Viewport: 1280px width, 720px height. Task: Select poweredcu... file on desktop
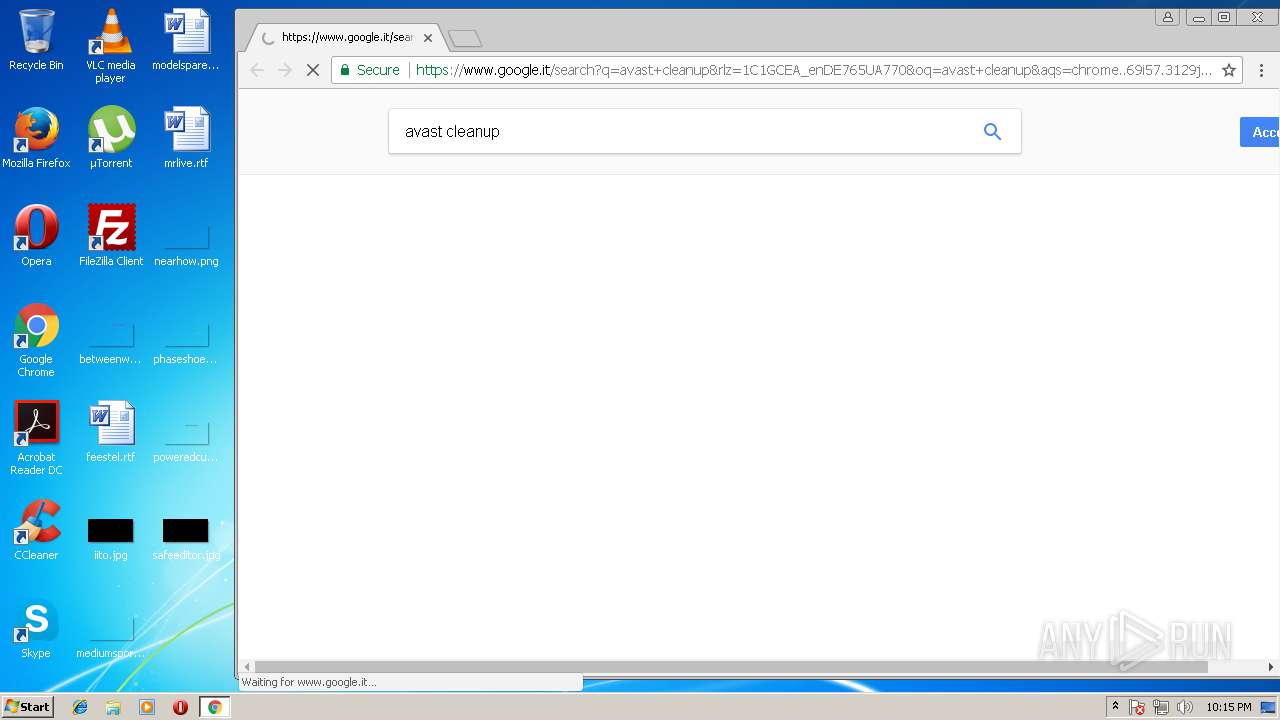[185, 440]
